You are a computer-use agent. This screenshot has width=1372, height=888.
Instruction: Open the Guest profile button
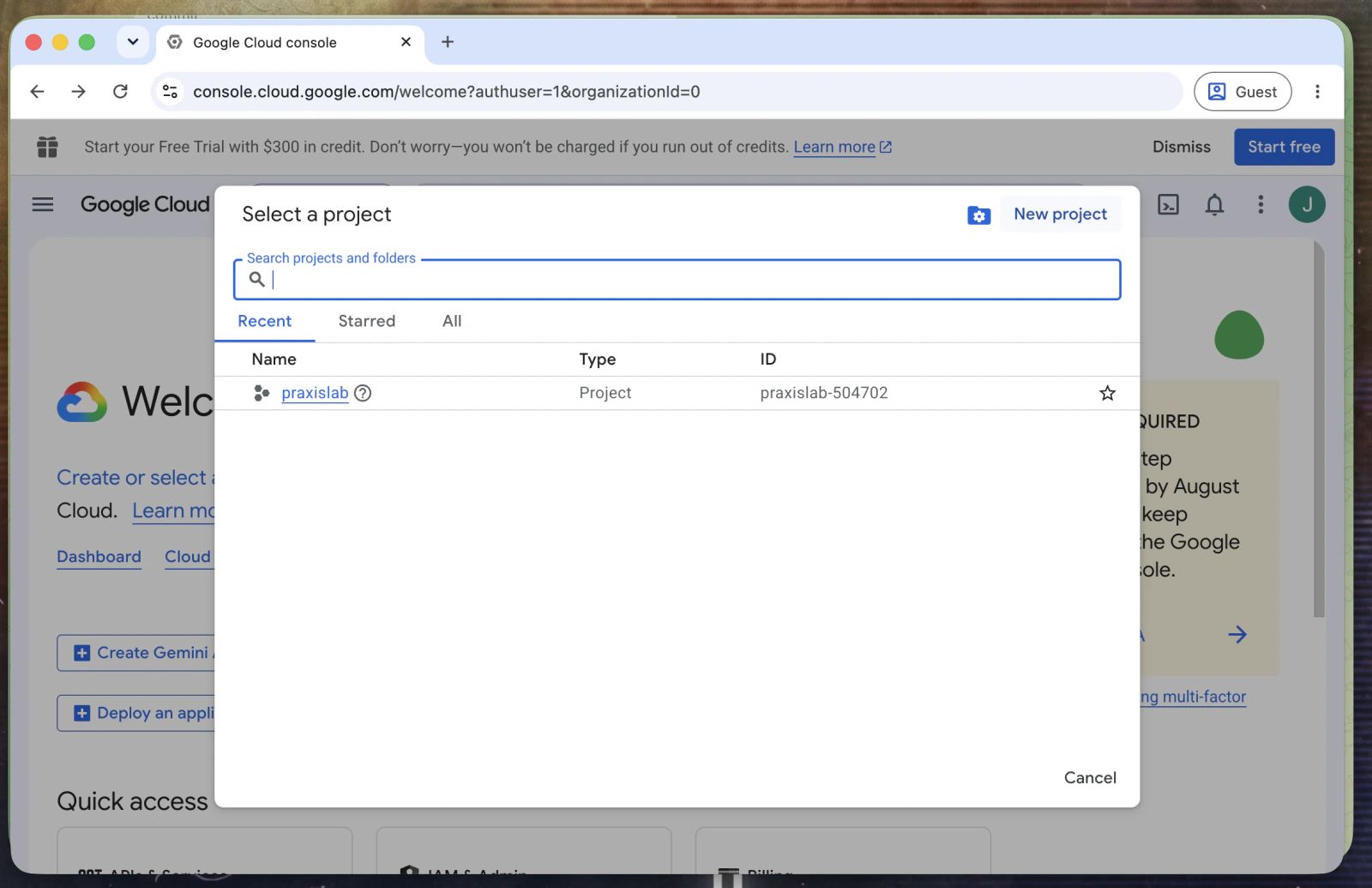1243,92
